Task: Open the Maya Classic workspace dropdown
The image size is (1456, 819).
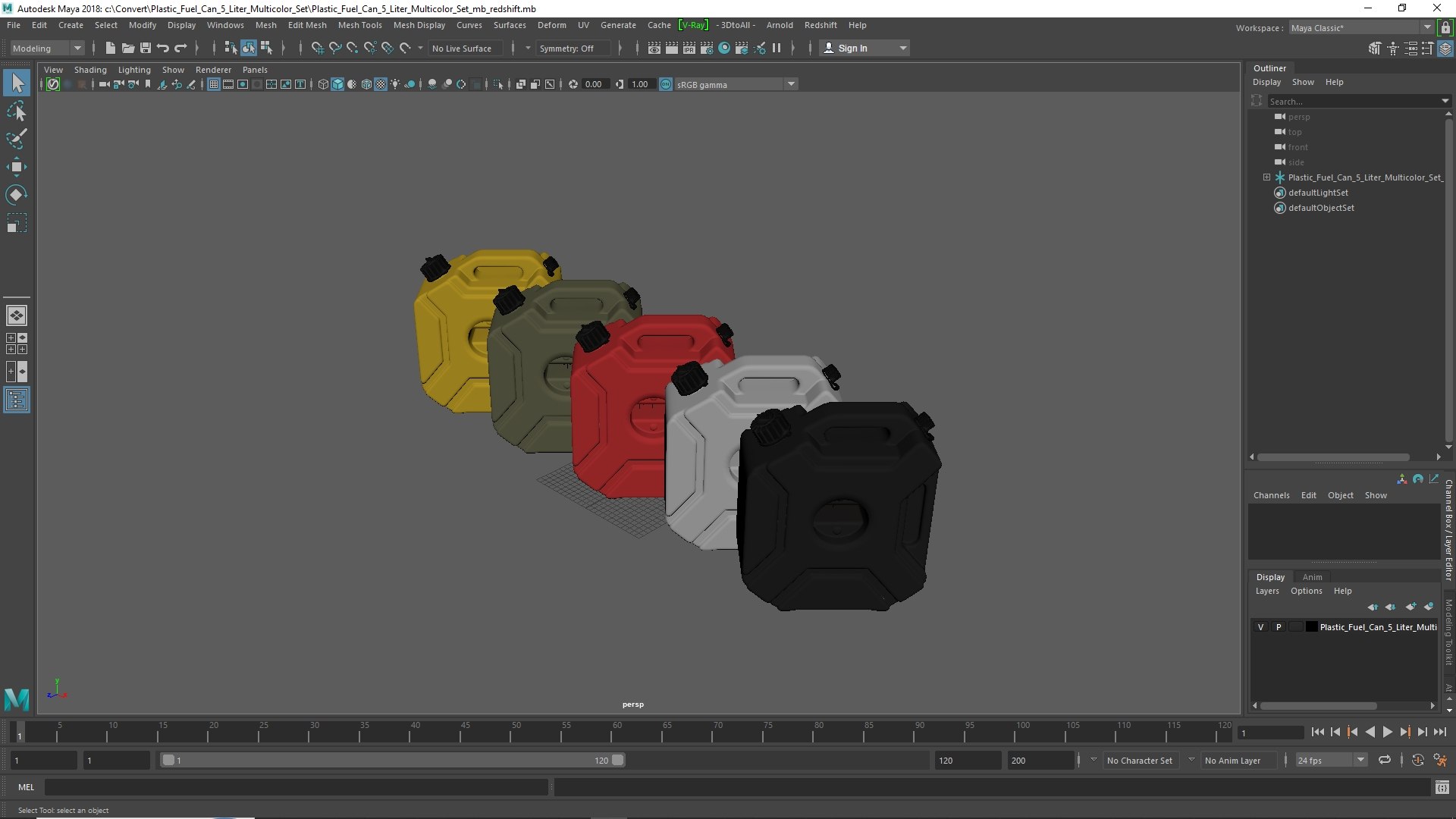Action: click(1361, 27)
